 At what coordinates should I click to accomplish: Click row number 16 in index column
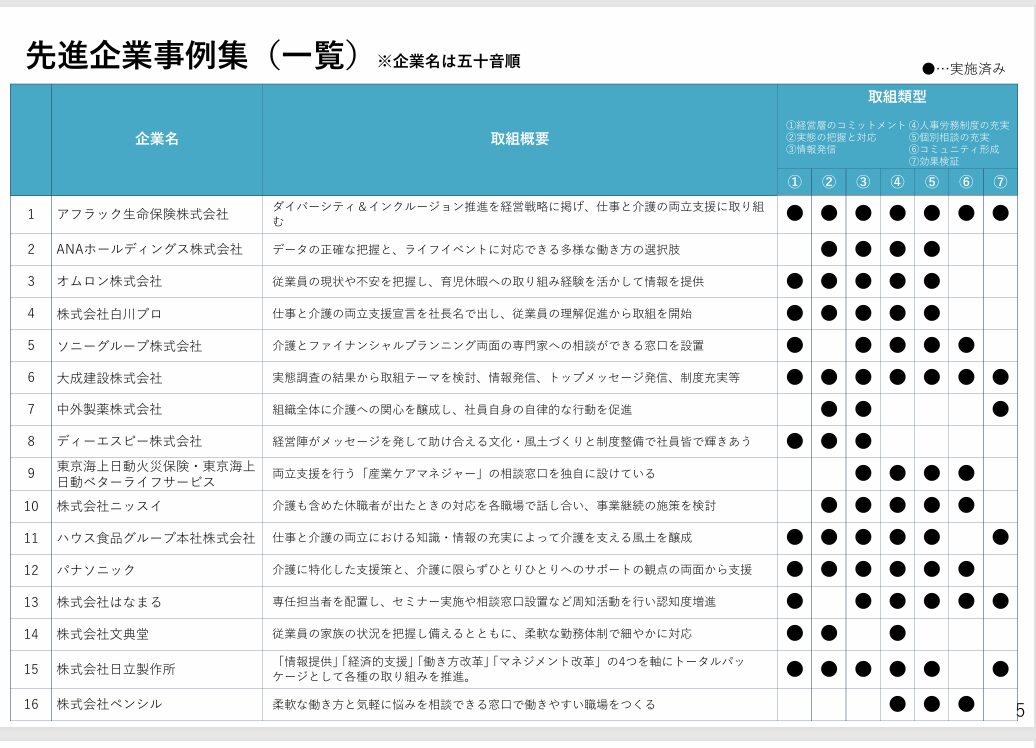[31, 704]
